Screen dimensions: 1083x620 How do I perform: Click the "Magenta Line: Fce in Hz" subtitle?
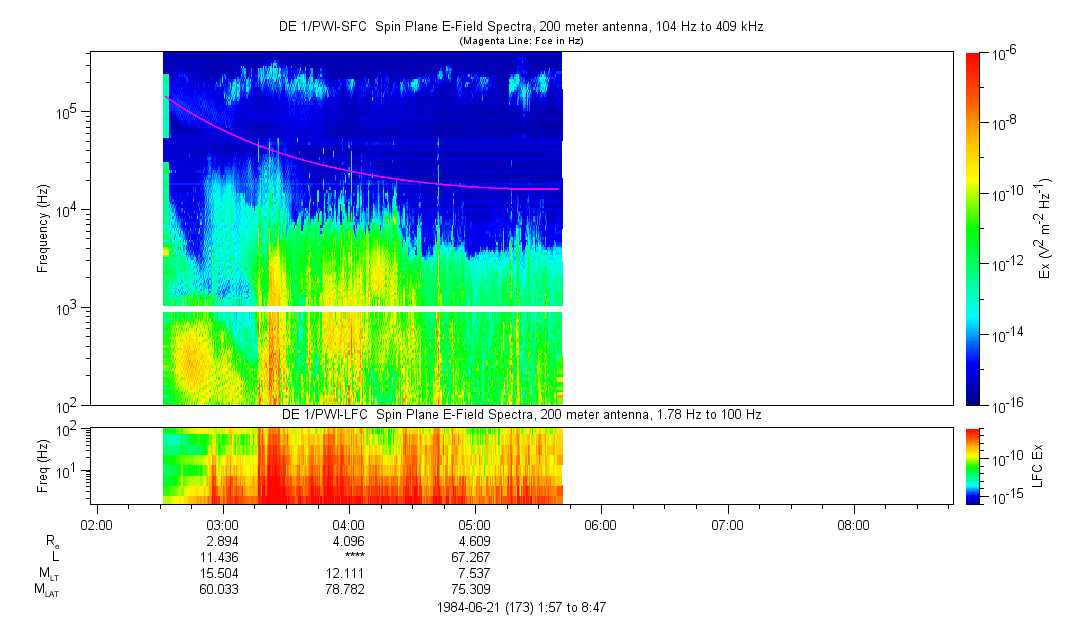coord(520,41)
